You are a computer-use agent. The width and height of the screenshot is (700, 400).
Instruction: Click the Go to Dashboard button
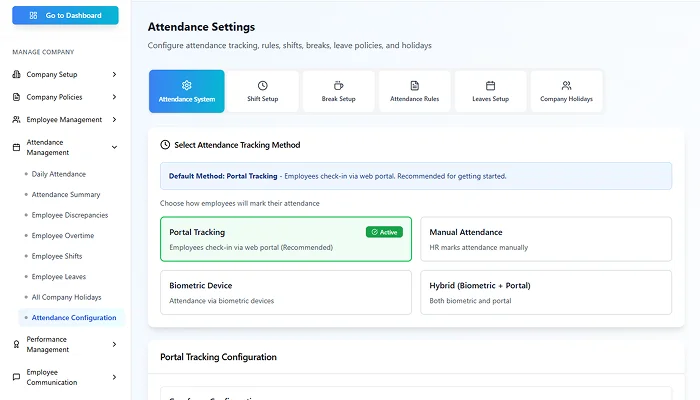[64, 16]
